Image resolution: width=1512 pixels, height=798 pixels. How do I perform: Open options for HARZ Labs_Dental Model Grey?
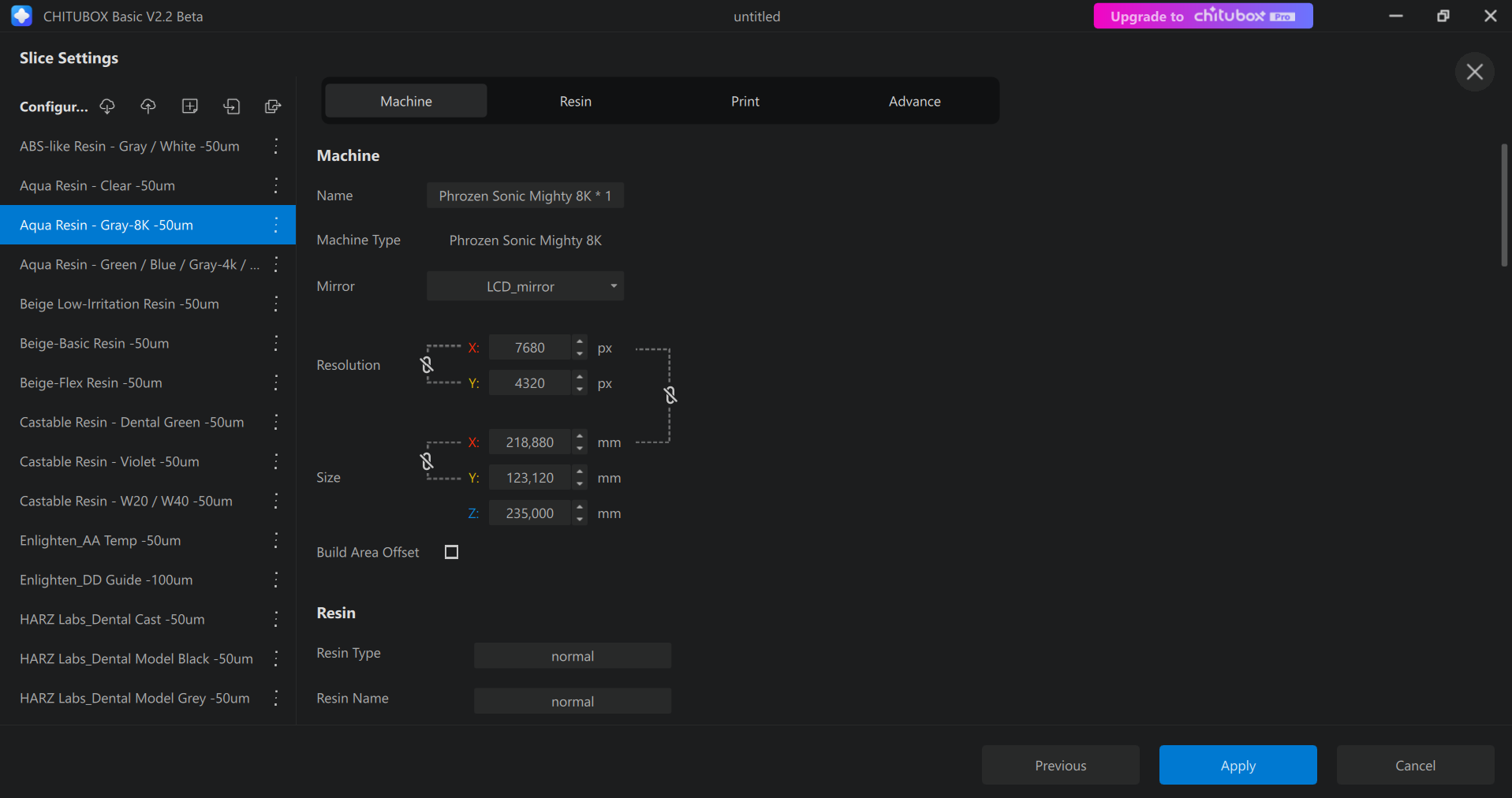tap(276, 698)
